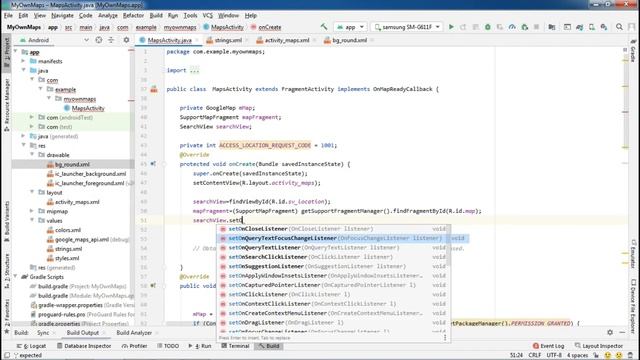Open the SDK Manager icon in the toolbar
Viewport: 640px width, 360px height.
pyautogui.click(x=604, y=27)
